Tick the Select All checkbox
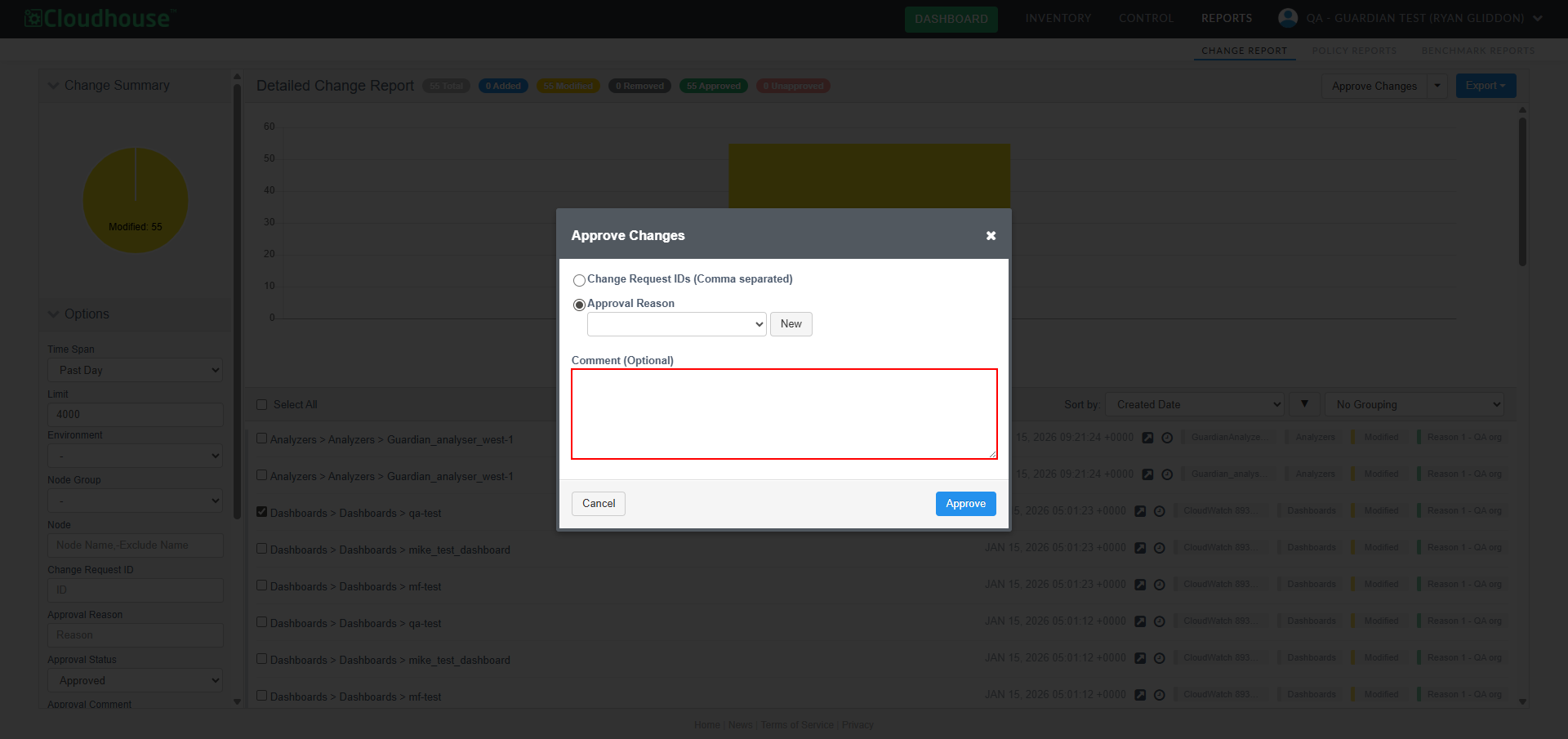This screenshot has height=739, width=1568. 262,404
